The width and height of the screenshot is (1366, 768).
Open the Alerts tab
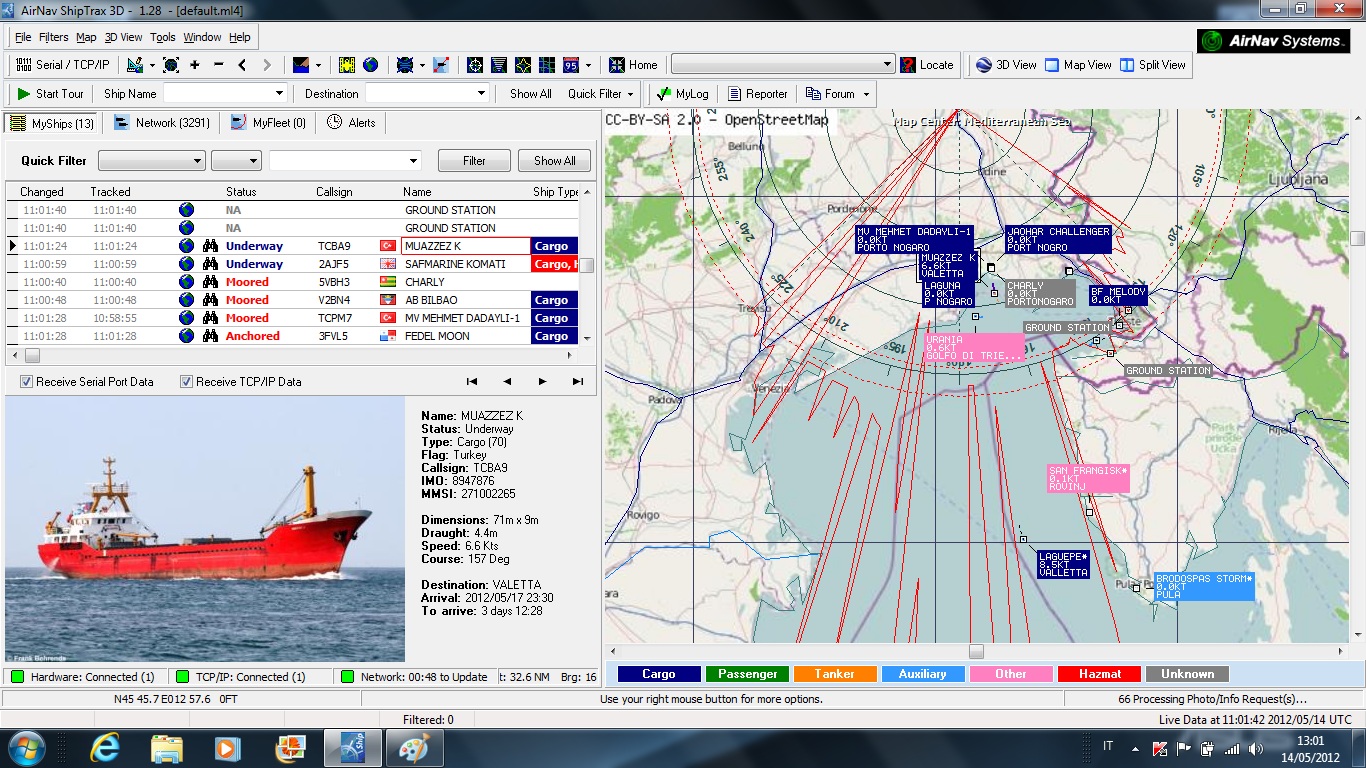click(351, 123)
